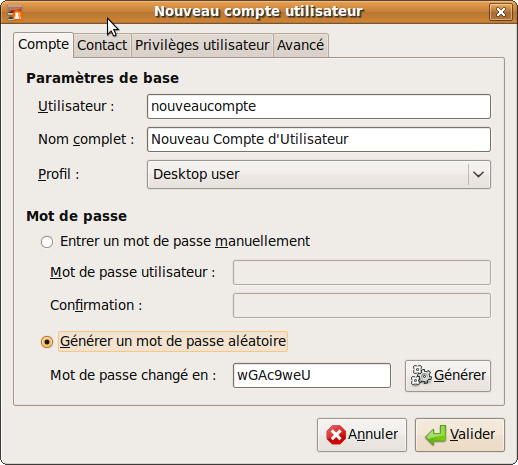Click the green arrow icon beside Valider

[x=435, y=435]
